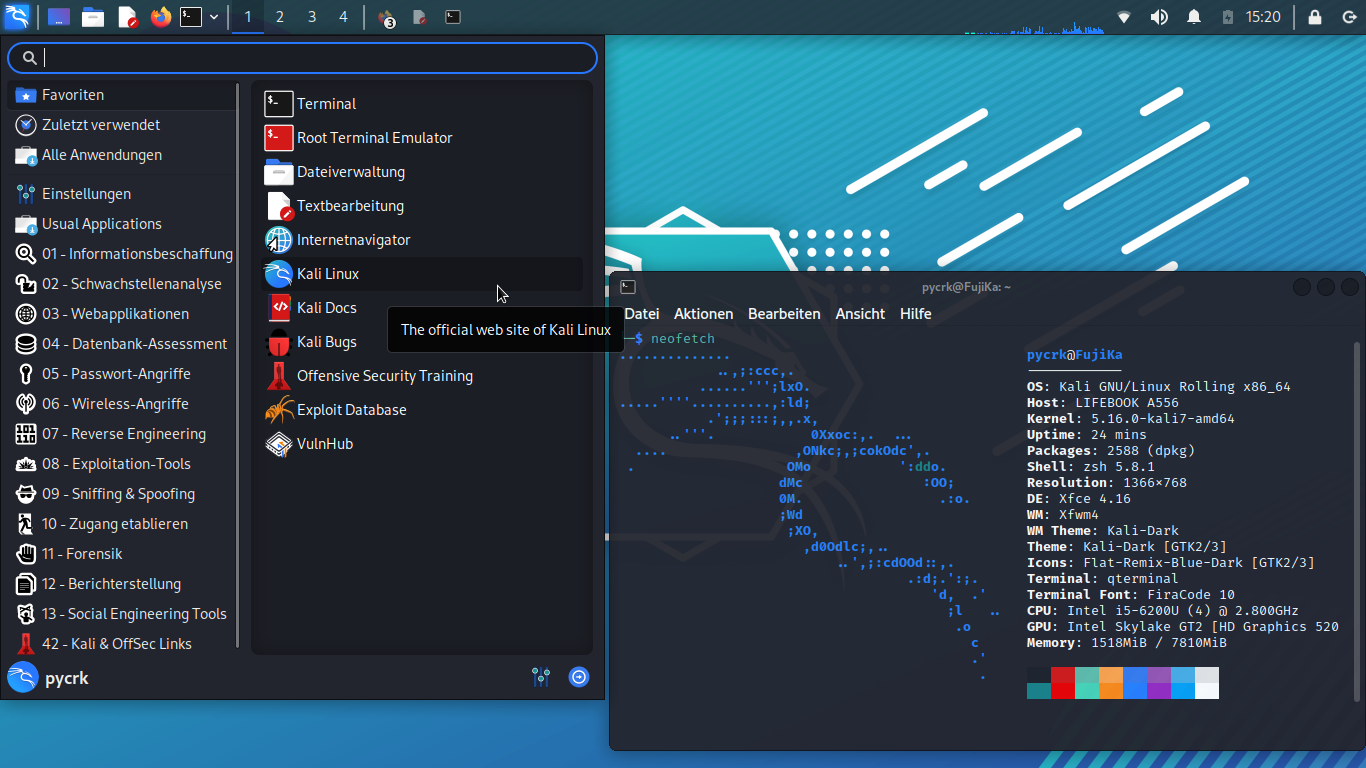
Task: Open Firefox from the top panel
Action: coord(160,17)
